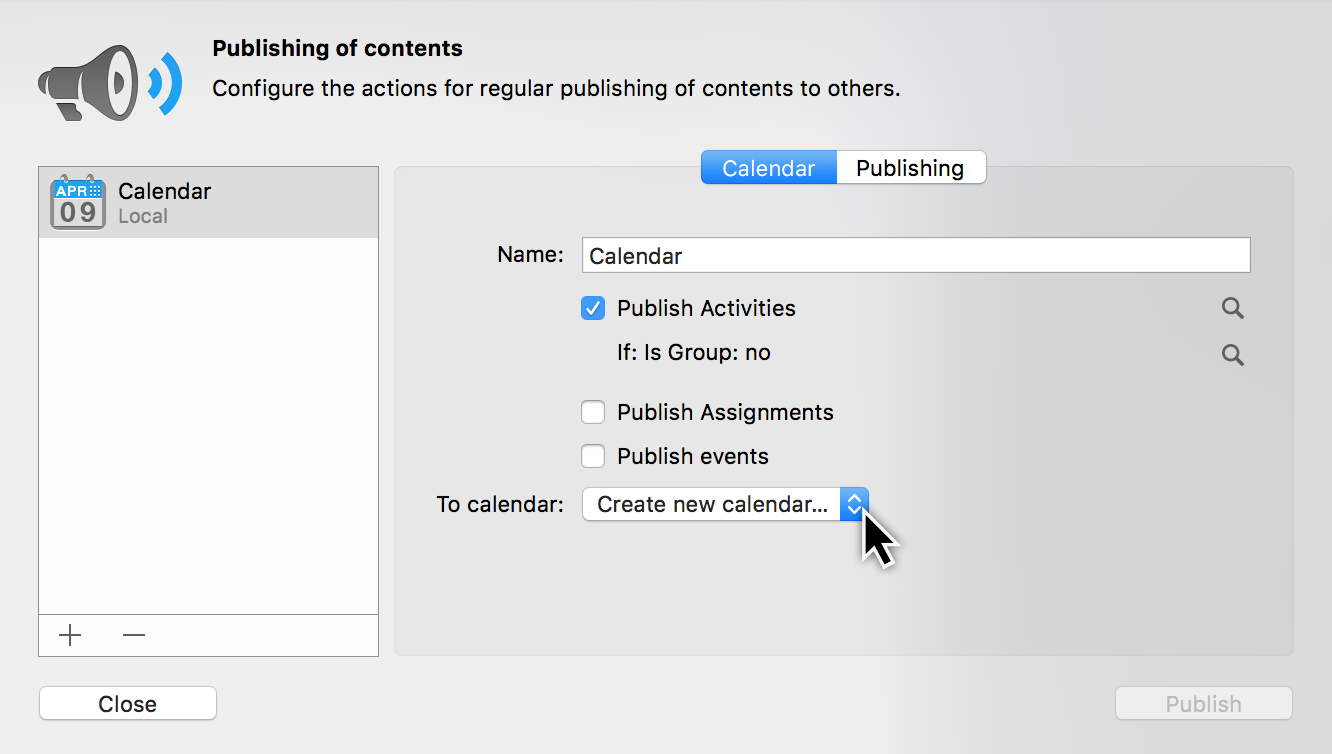Open the search filter beside Publish Activities

[x=1232, y=308]
